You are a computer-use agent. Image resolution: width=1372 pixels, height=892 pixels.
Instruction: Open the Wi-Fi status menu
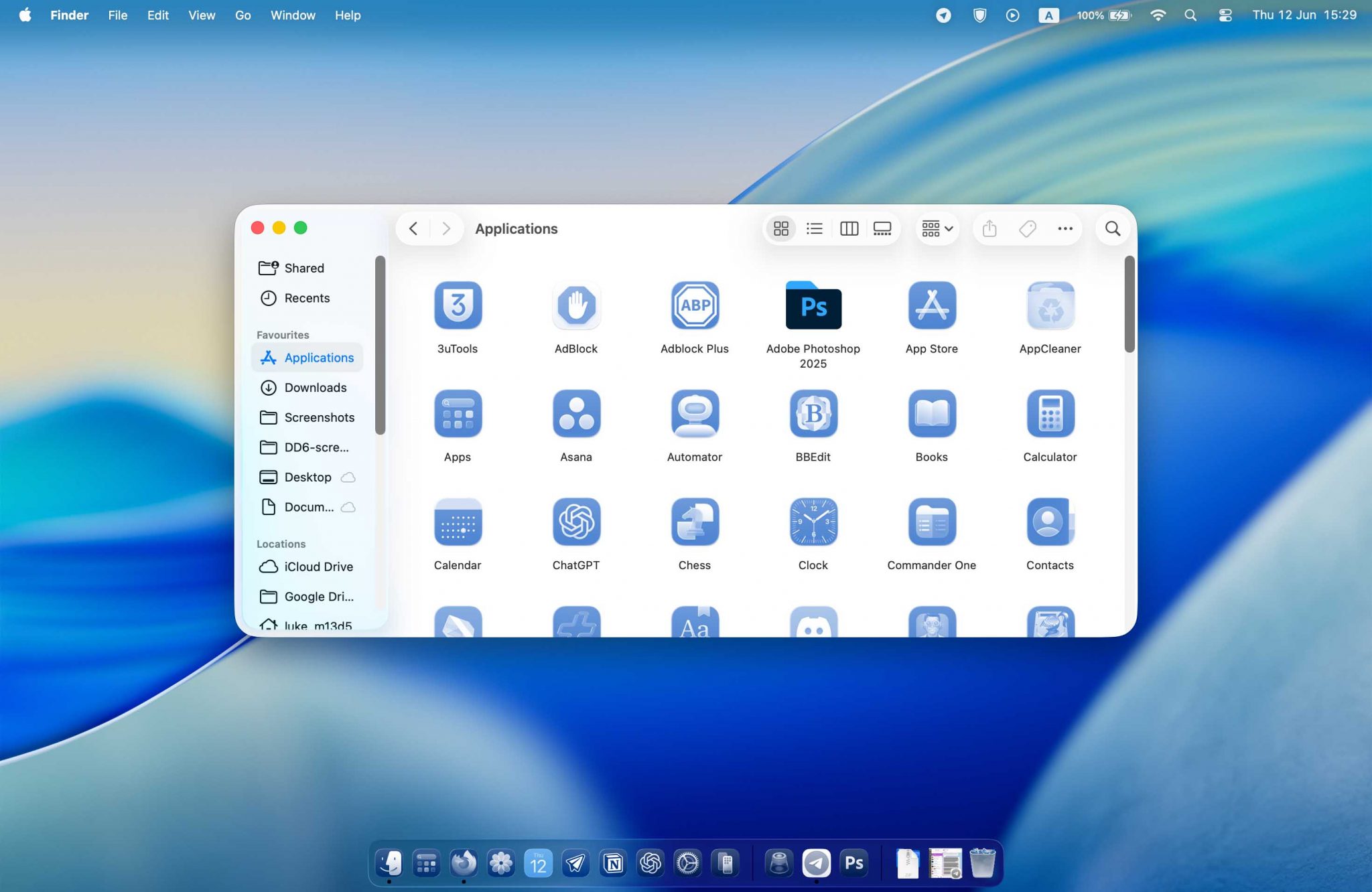1158,15
